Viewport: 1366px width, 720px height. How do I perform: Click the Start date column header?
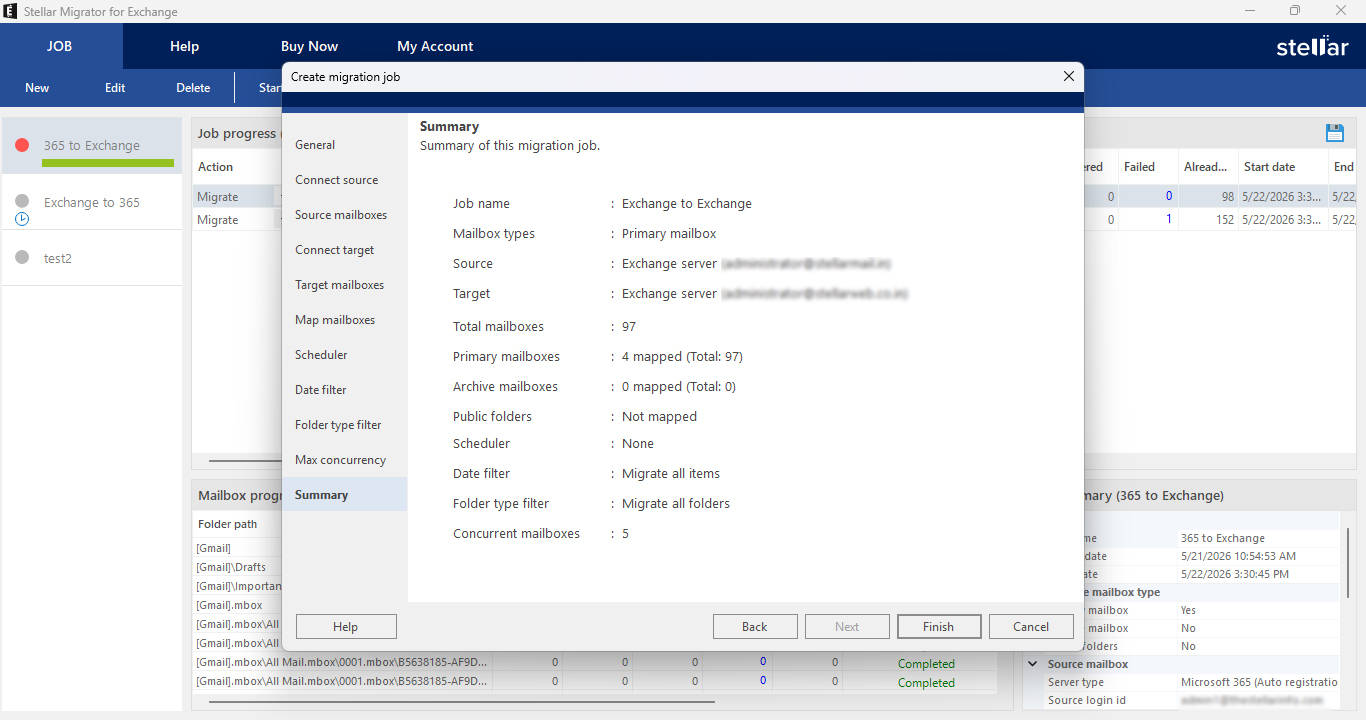[1269, 167]
